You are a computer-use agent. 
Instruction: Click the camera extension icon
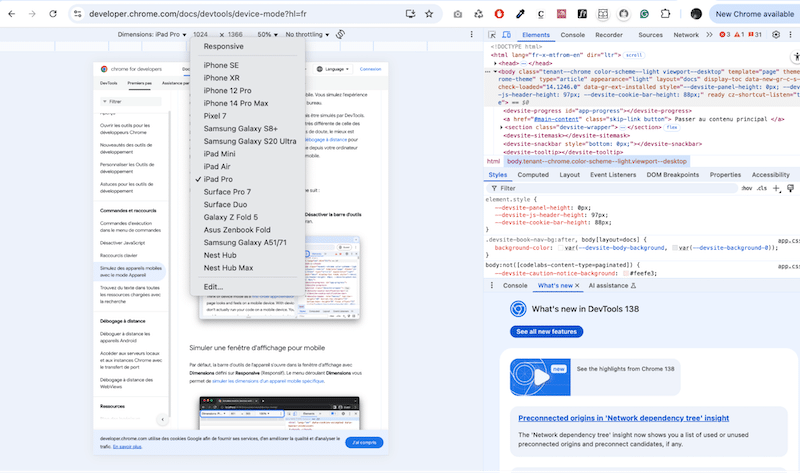(x=458, y=14)
